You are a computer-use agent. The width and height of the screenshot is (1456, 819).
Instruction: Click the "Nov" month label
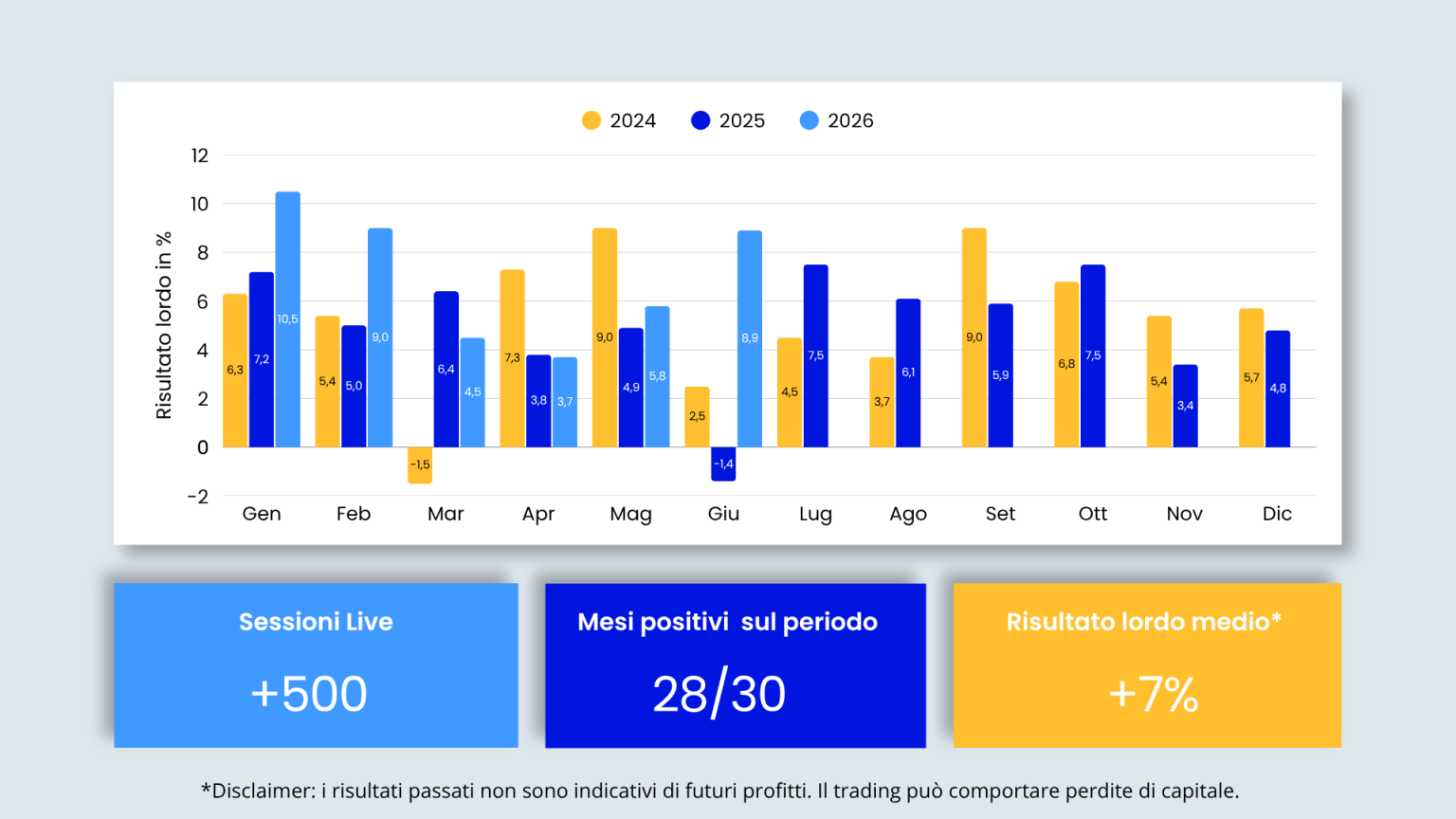pyautogui.click(x=1185, y=514)
